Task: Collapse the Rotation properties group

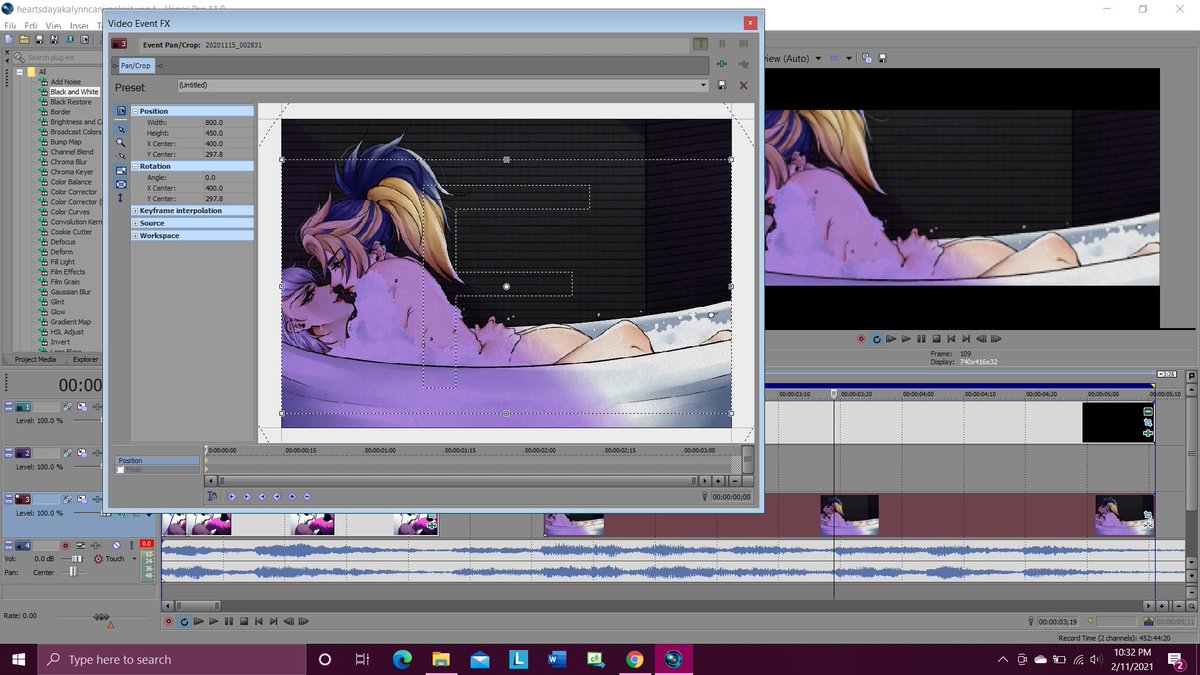Action: point(135,166)
